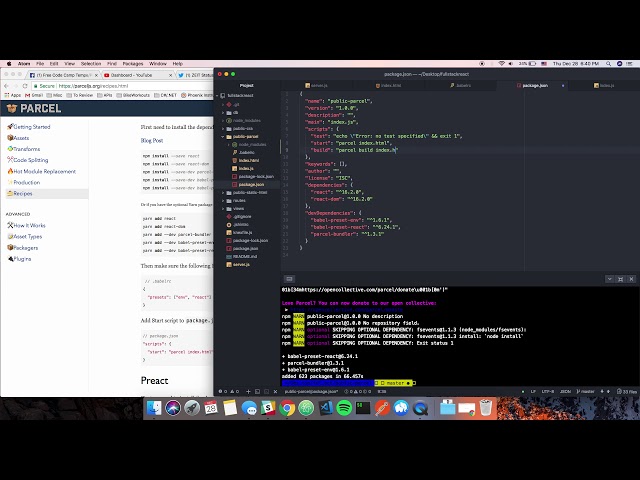
Task: Open README.md in project tree
Action: (244, 256)
